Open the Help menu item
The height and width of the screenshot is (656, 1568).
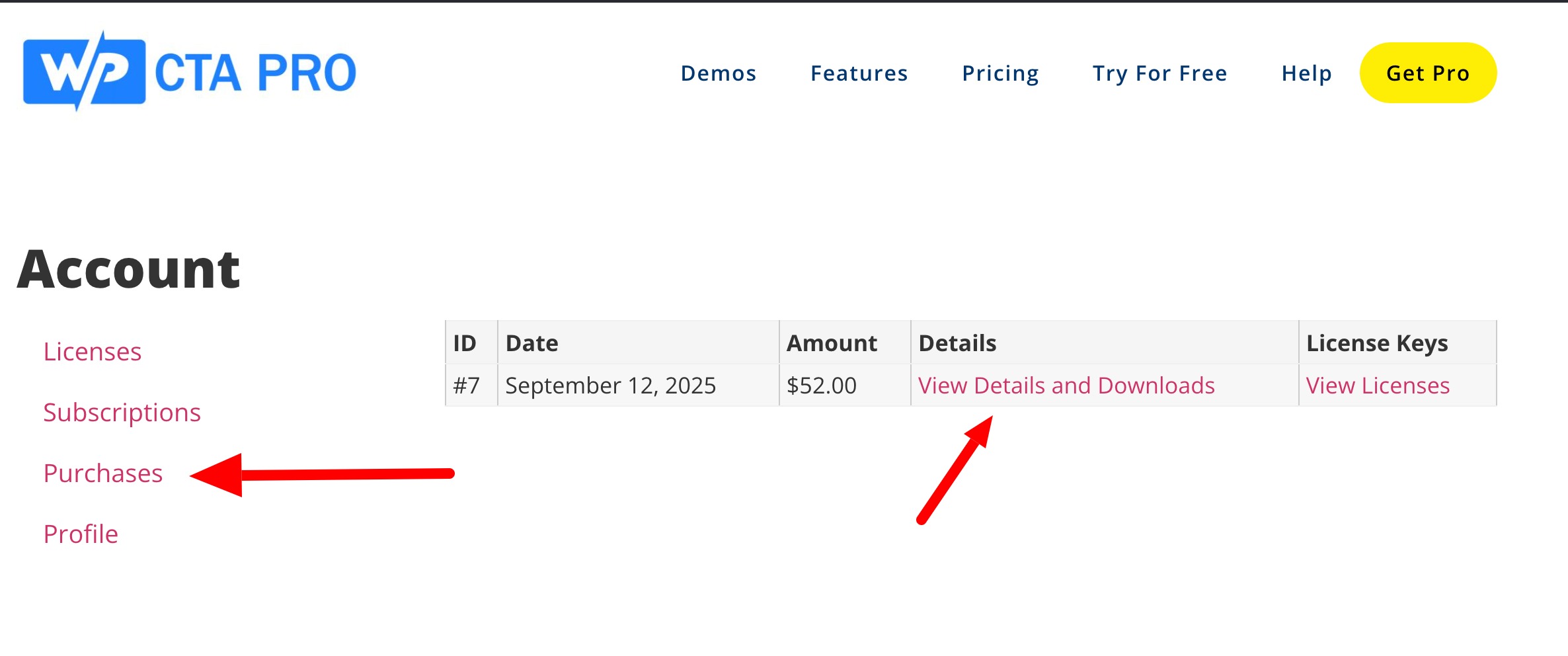pyautogui.click(x=1307, y=73)
